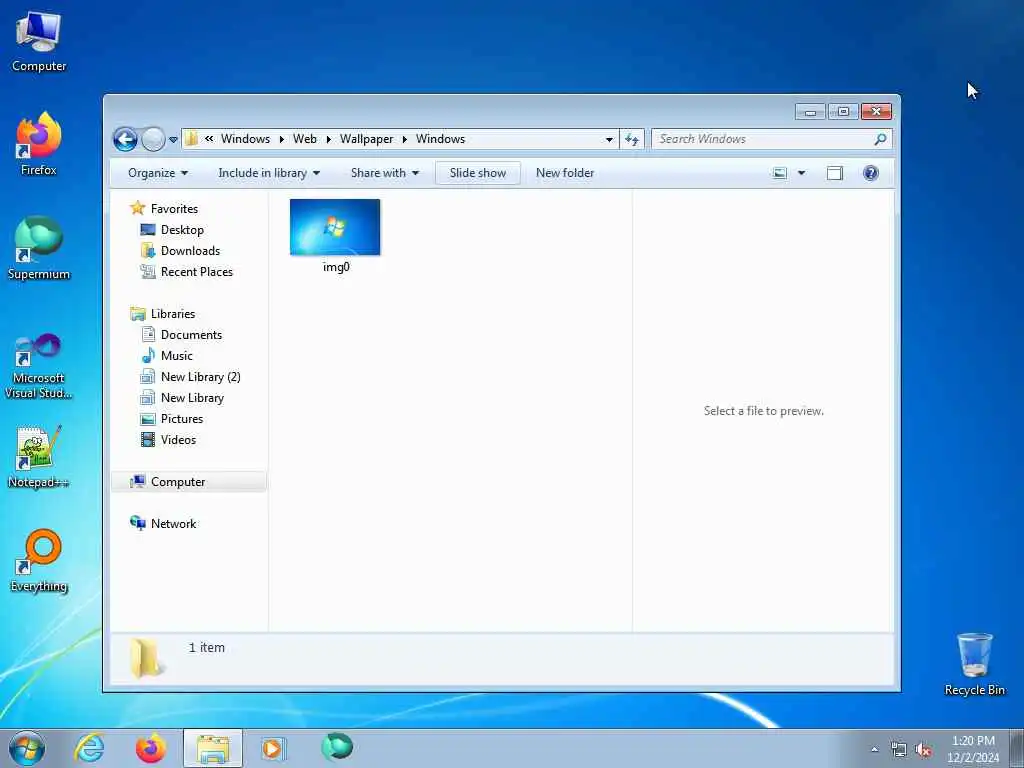Open the Music library
This screenshot has height=768, width=1024.
coord(176,356)
